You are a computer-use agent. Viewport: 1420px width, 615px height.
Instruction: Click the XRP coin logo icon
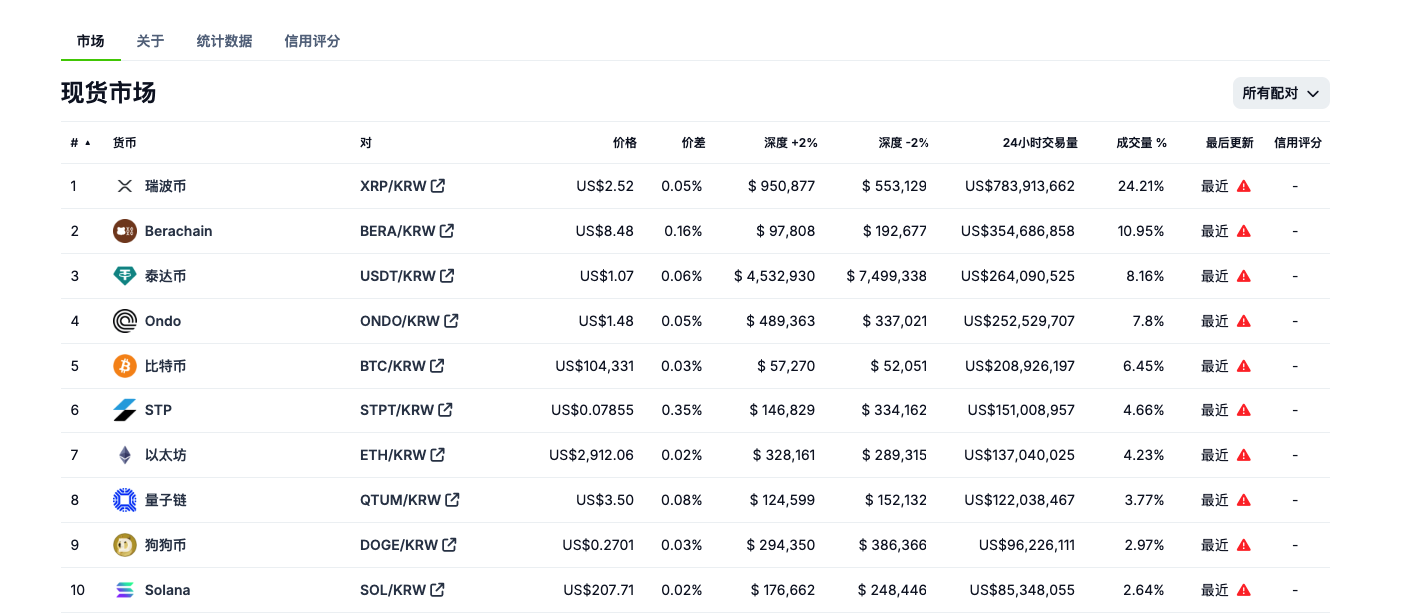pyautogui.click(x=124, y=186)
